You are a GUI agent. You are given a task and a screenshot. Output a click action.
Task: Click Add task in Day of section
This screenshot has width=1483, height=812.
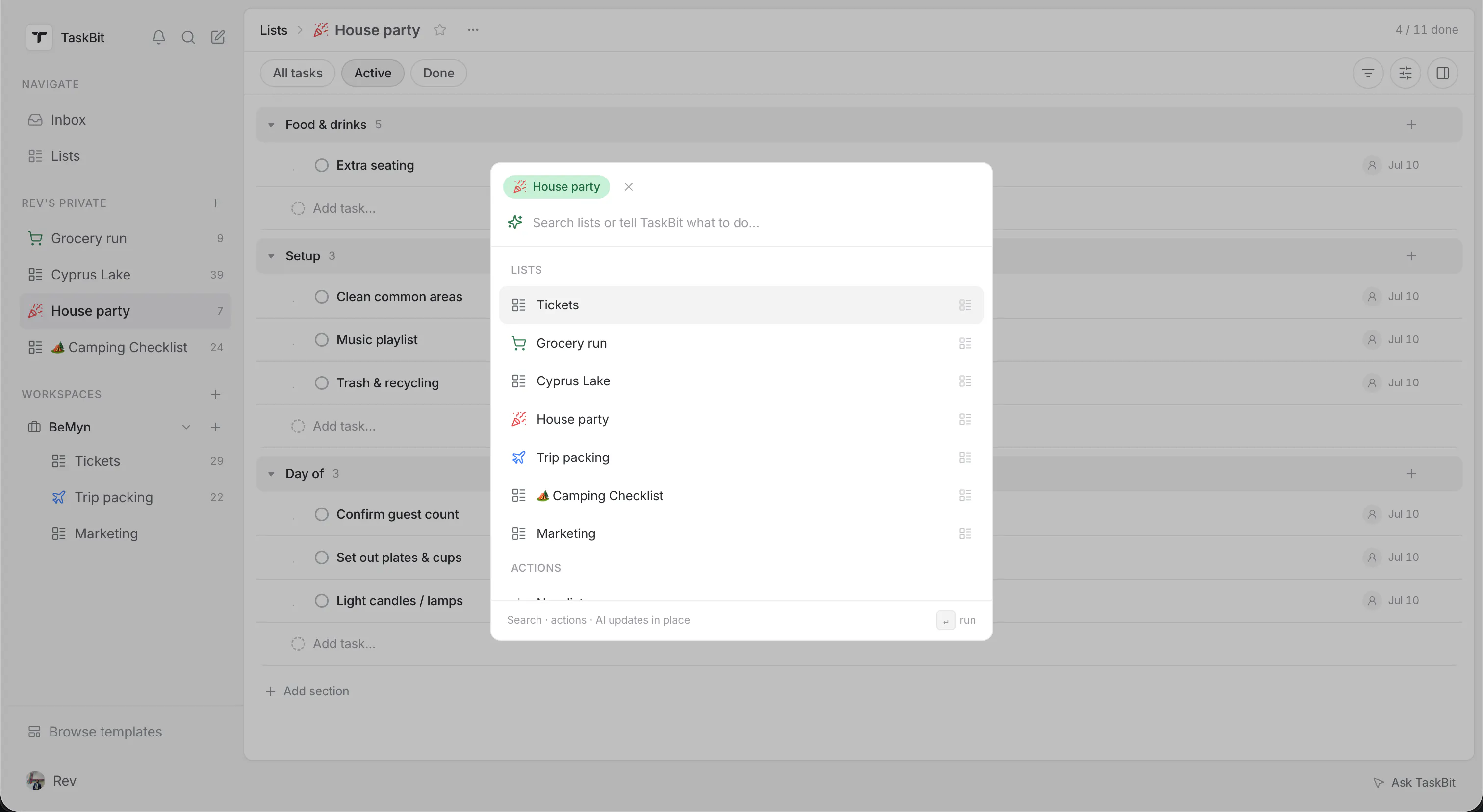click(x=344, y=643)
